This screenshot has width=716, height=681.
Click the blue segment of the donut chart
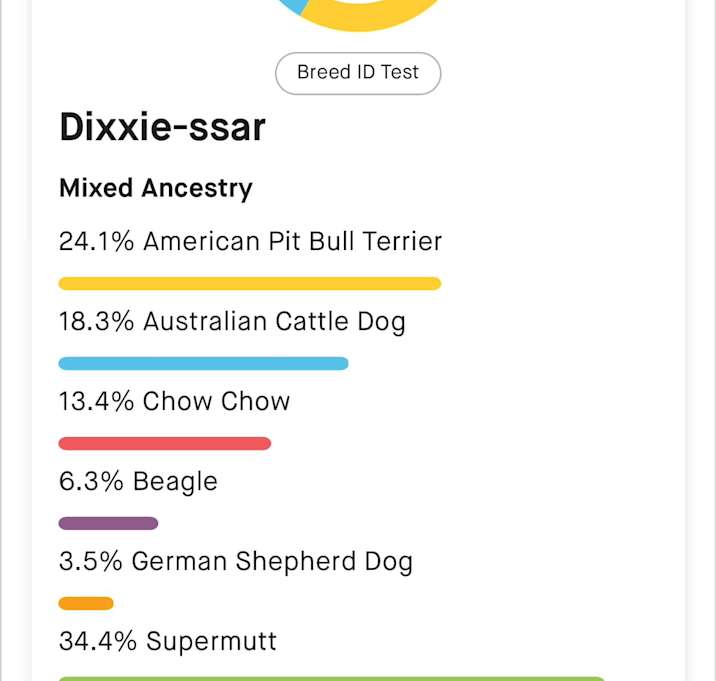point(292,5)
